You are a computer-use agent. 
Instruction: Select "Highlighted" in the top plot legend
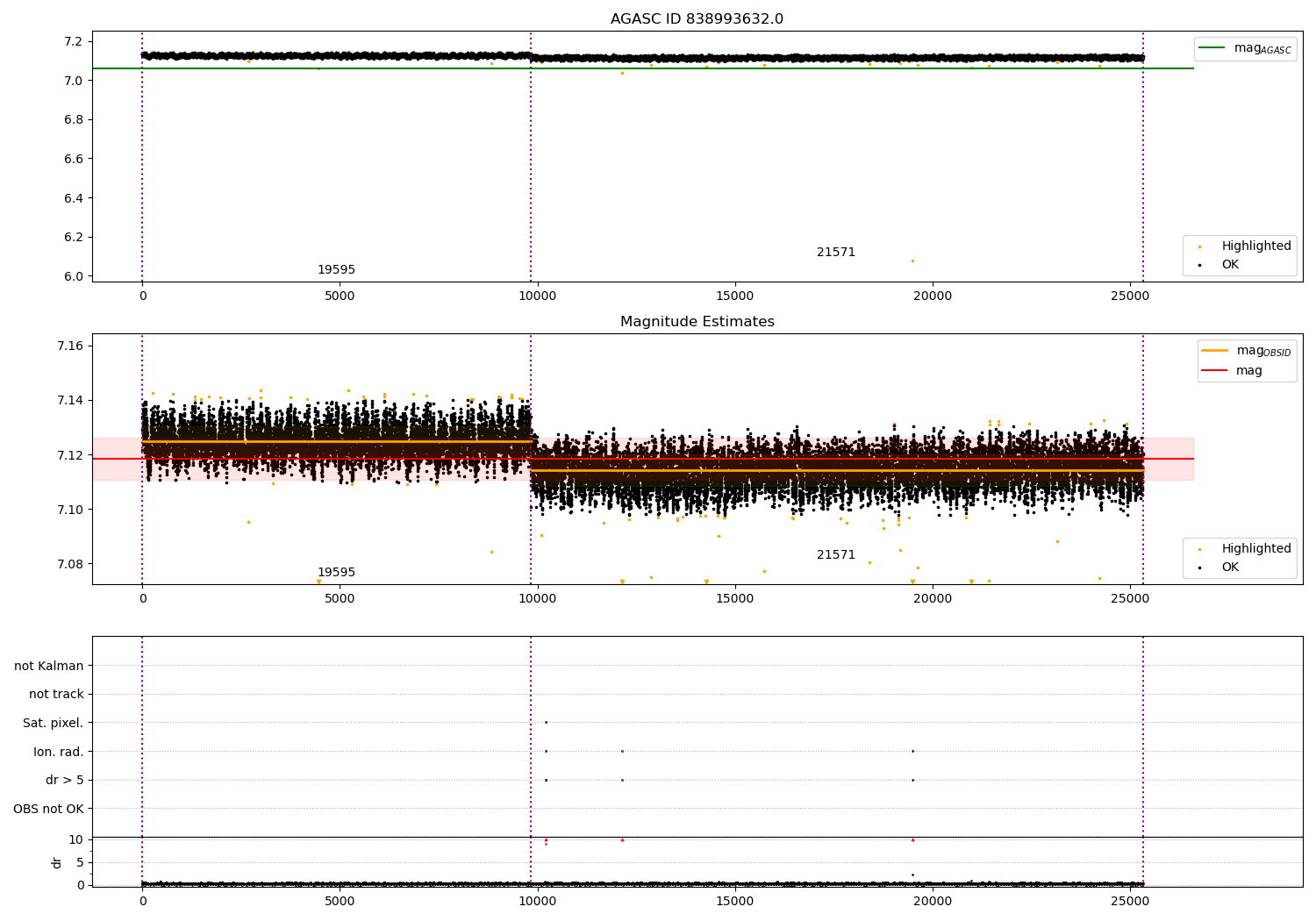(x=1256, y=246)
